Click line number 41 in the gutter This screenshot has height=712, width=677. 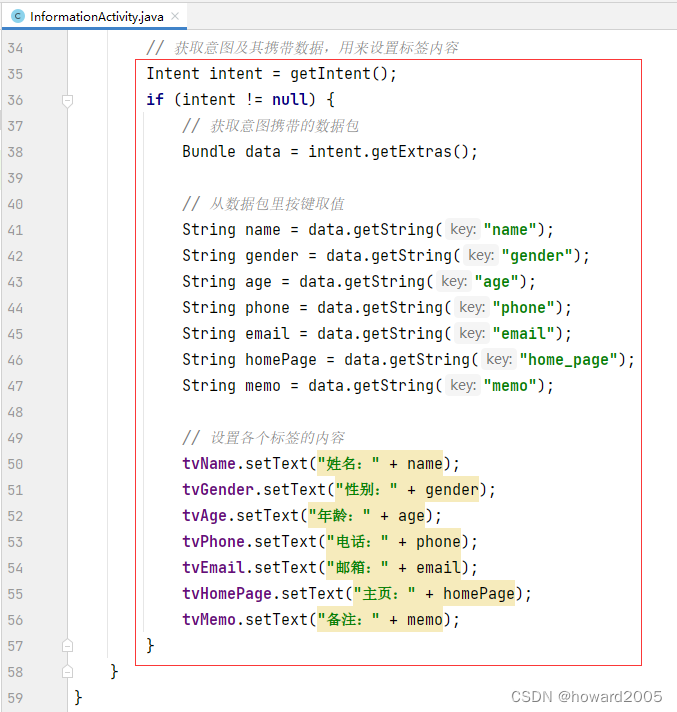(x=15, y=230)
